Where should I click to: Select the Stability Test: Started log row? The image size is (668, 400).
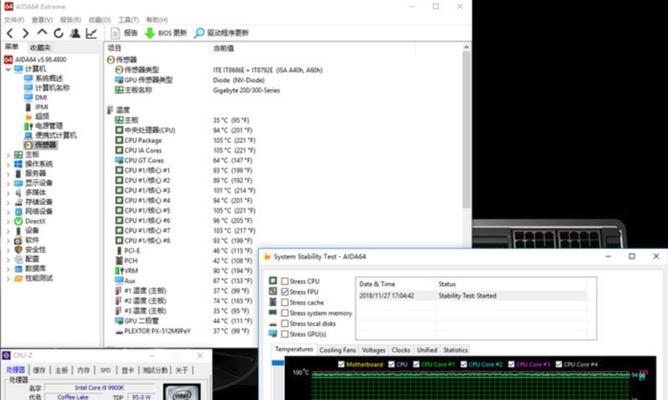coord(472,295)
